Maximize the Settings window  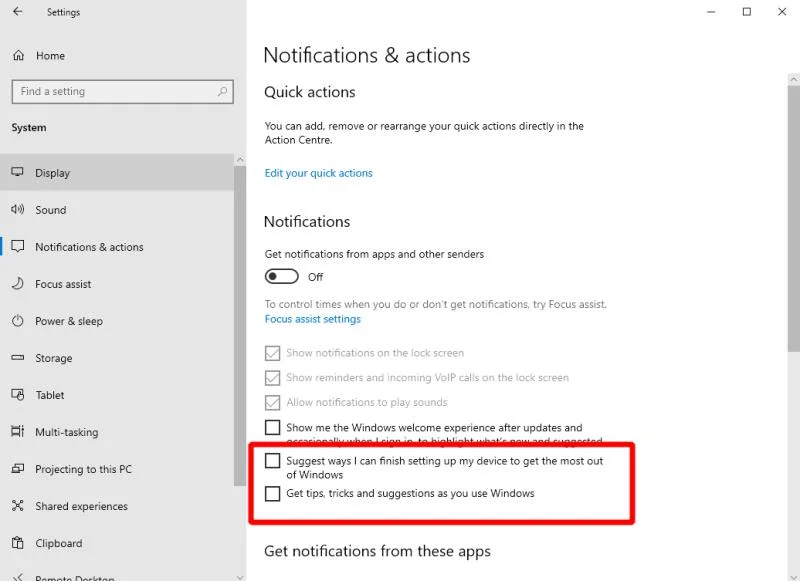[746, 12]
